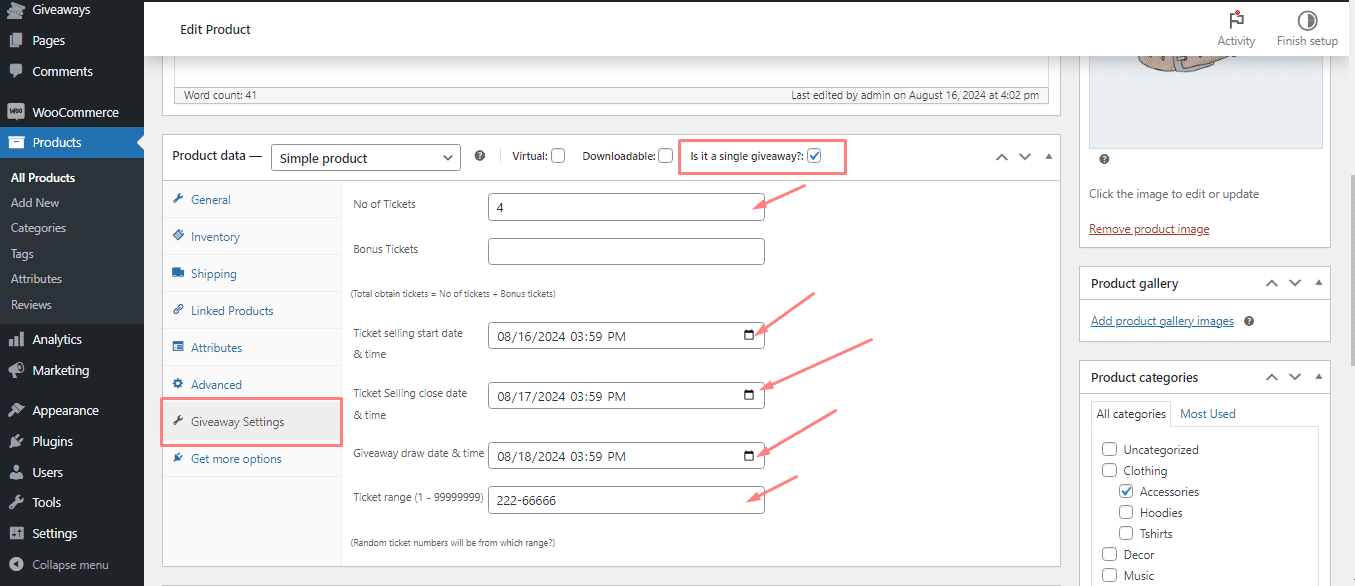Move Product data panel up
This screenshot has width=1355, height=586.
[1002, 157]
